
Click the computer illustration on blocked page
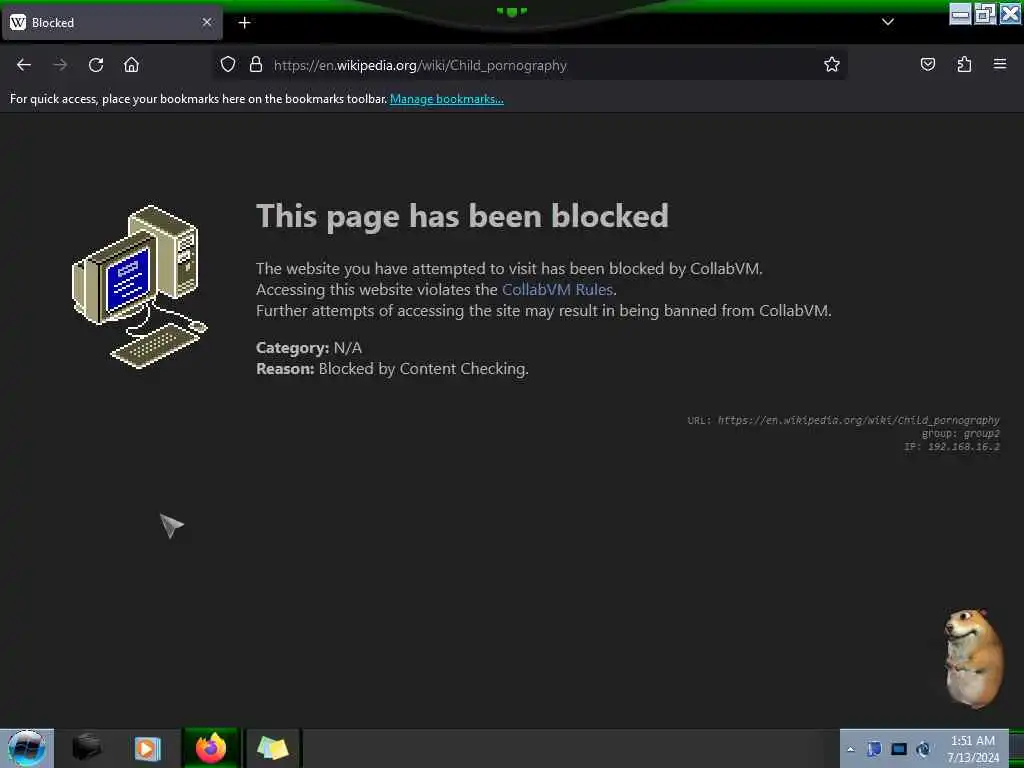(x=140, y=287)
